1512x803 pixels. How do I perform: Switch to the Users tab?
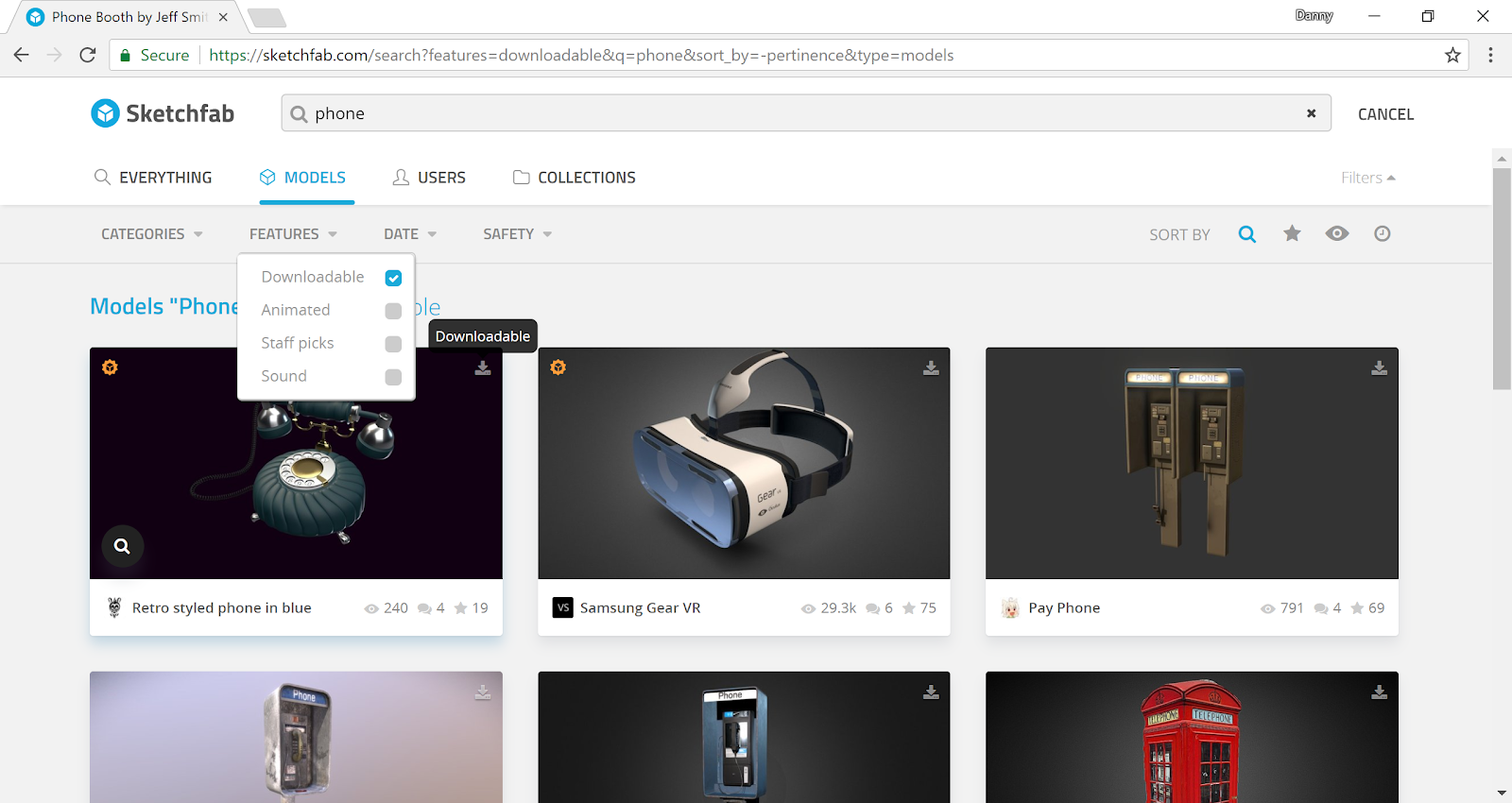(x=429, y=178)
